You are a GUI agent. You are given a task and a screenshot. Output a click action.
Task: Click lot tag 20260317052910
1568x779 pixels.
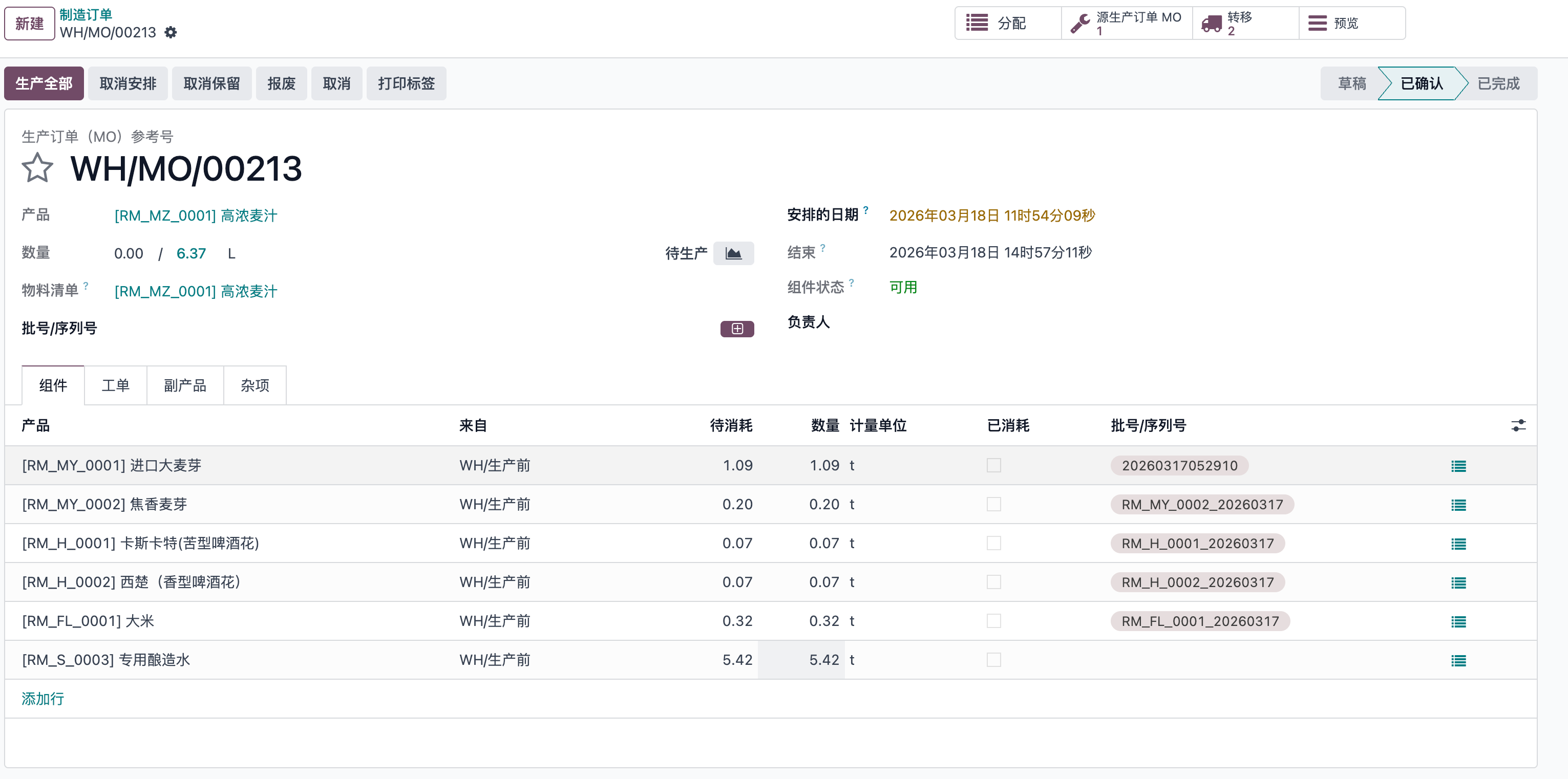(x=1179, y=466)
